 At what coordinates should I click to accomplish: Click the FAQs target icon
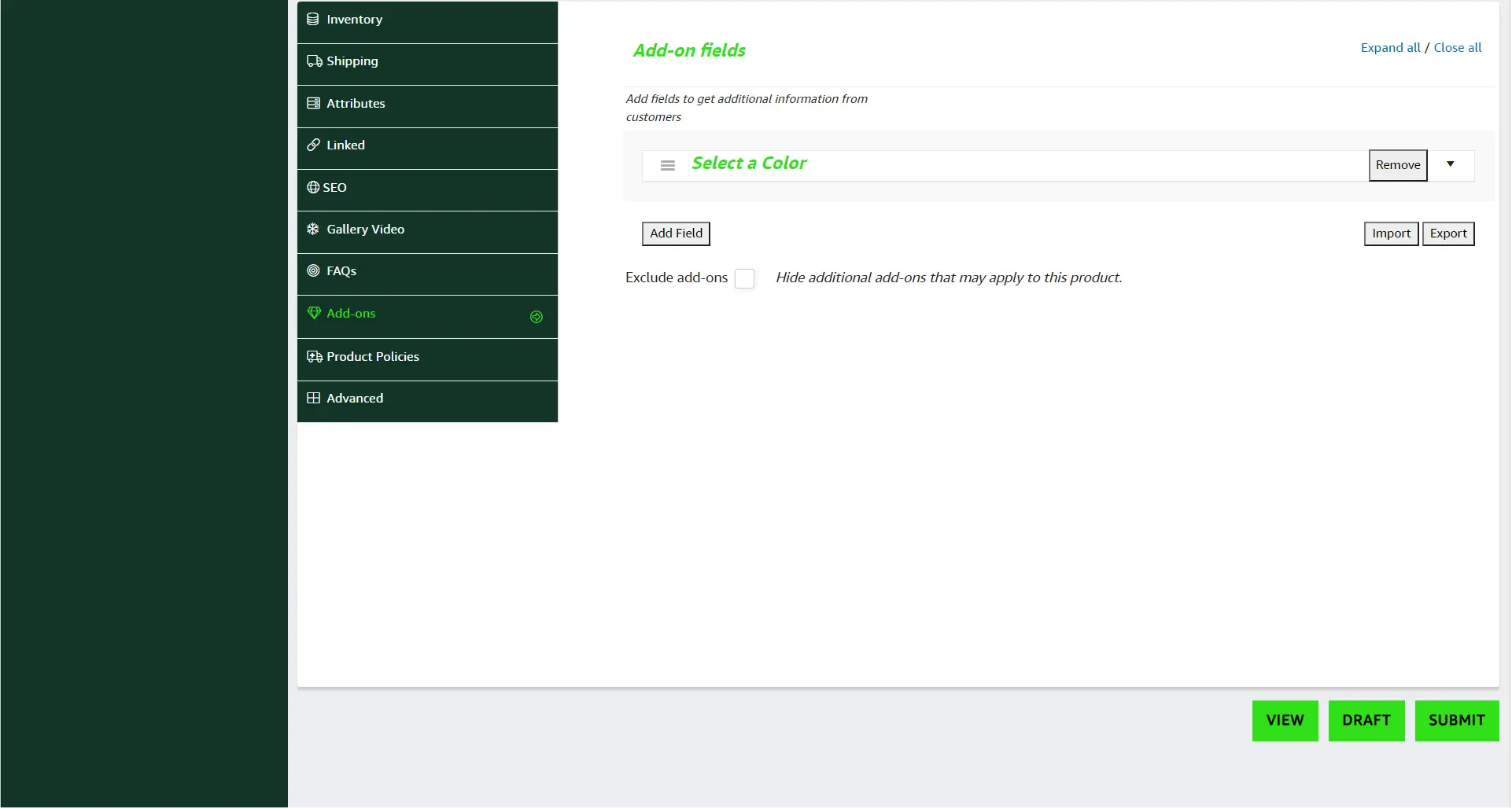click(x=313, y=271)
